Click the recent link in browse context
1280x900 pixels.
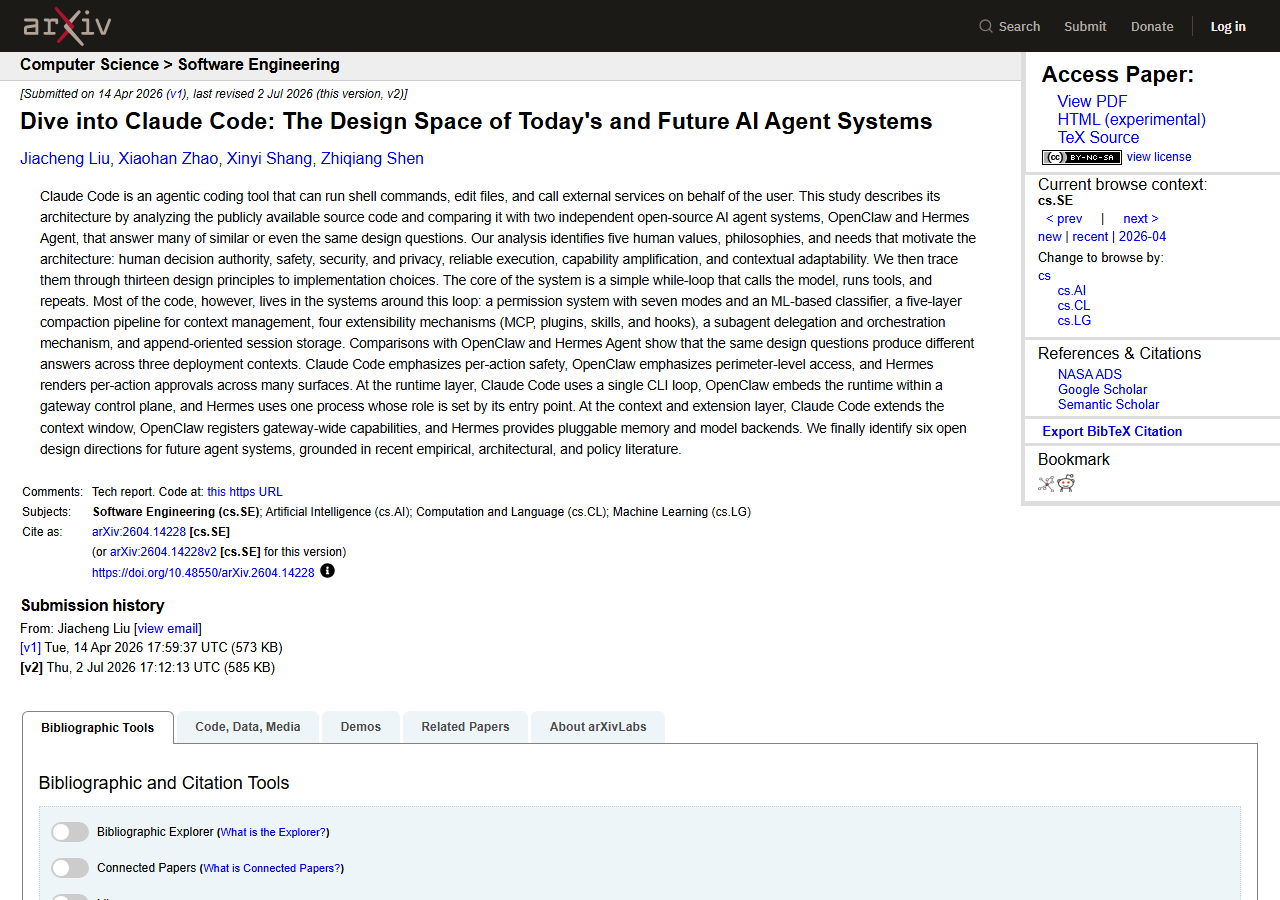(x=1090, y=237)
